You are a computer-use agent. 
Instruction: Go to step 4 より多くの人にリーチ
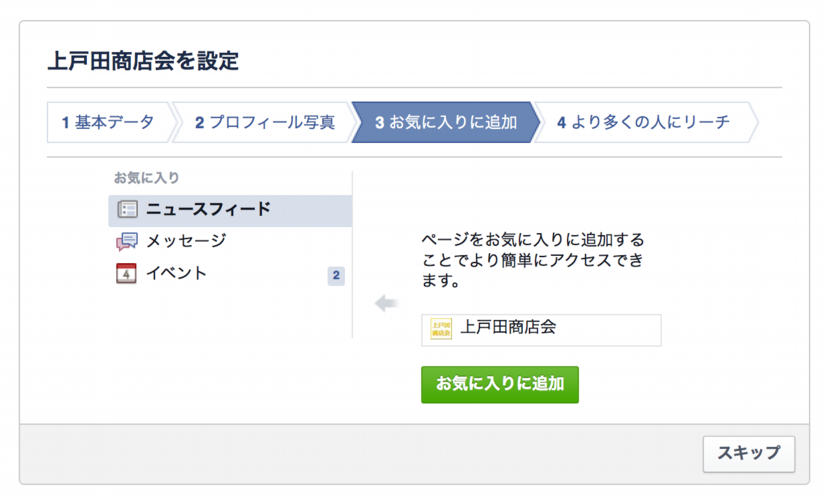(644, 123)
